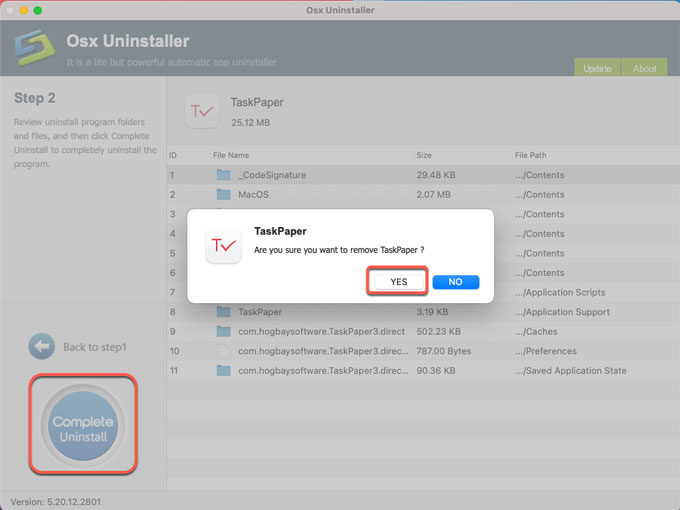
Task: Click the 25.12 MB app size label
Action: point(250,122)
